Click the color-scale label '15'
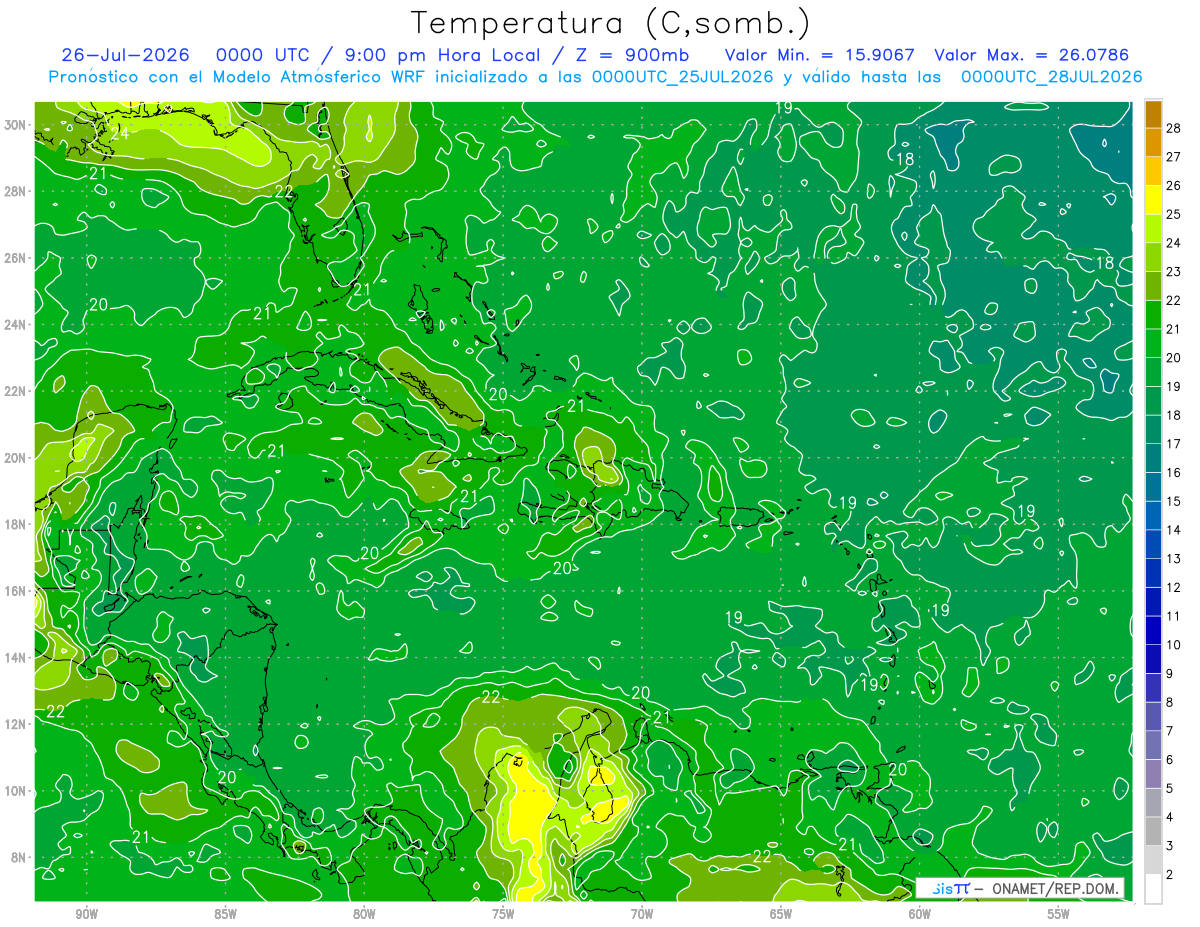1200x927 pixels. [1174, 501]
